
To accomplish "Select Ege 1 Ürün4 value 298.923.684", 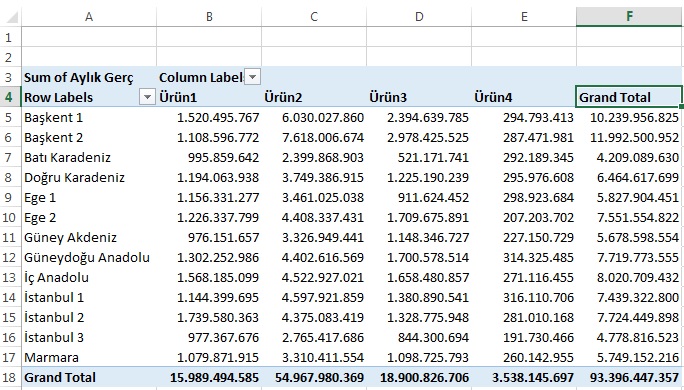I will click(x=524, y=197).
